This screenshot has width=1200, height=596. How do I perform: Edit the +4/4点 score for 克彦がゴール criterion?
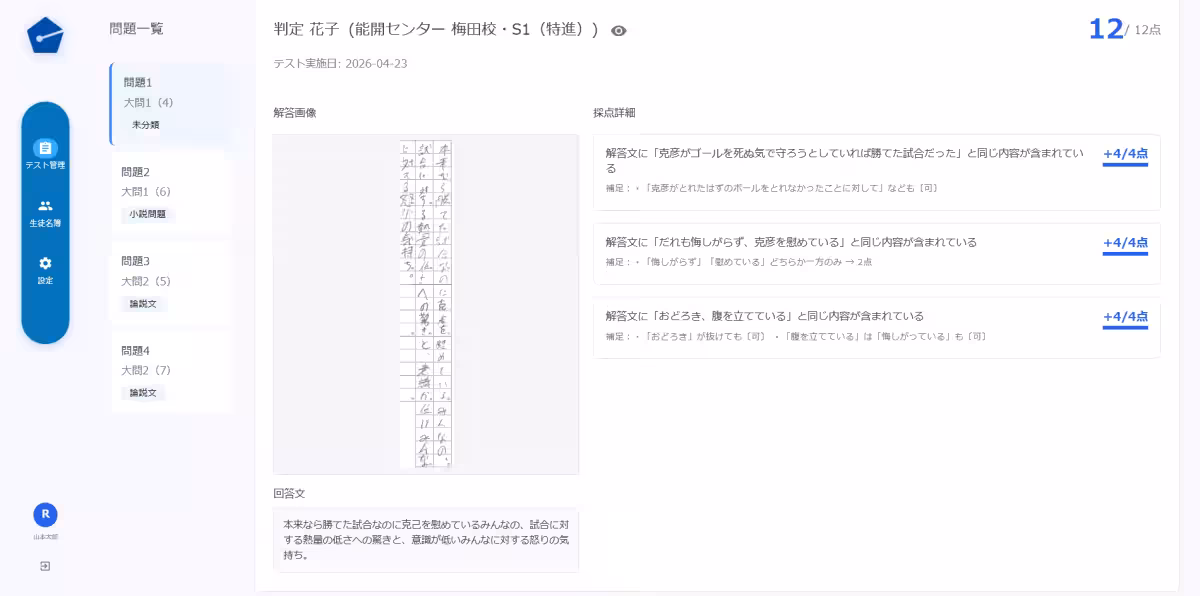pyautogui.click(x=1125, y=155)
